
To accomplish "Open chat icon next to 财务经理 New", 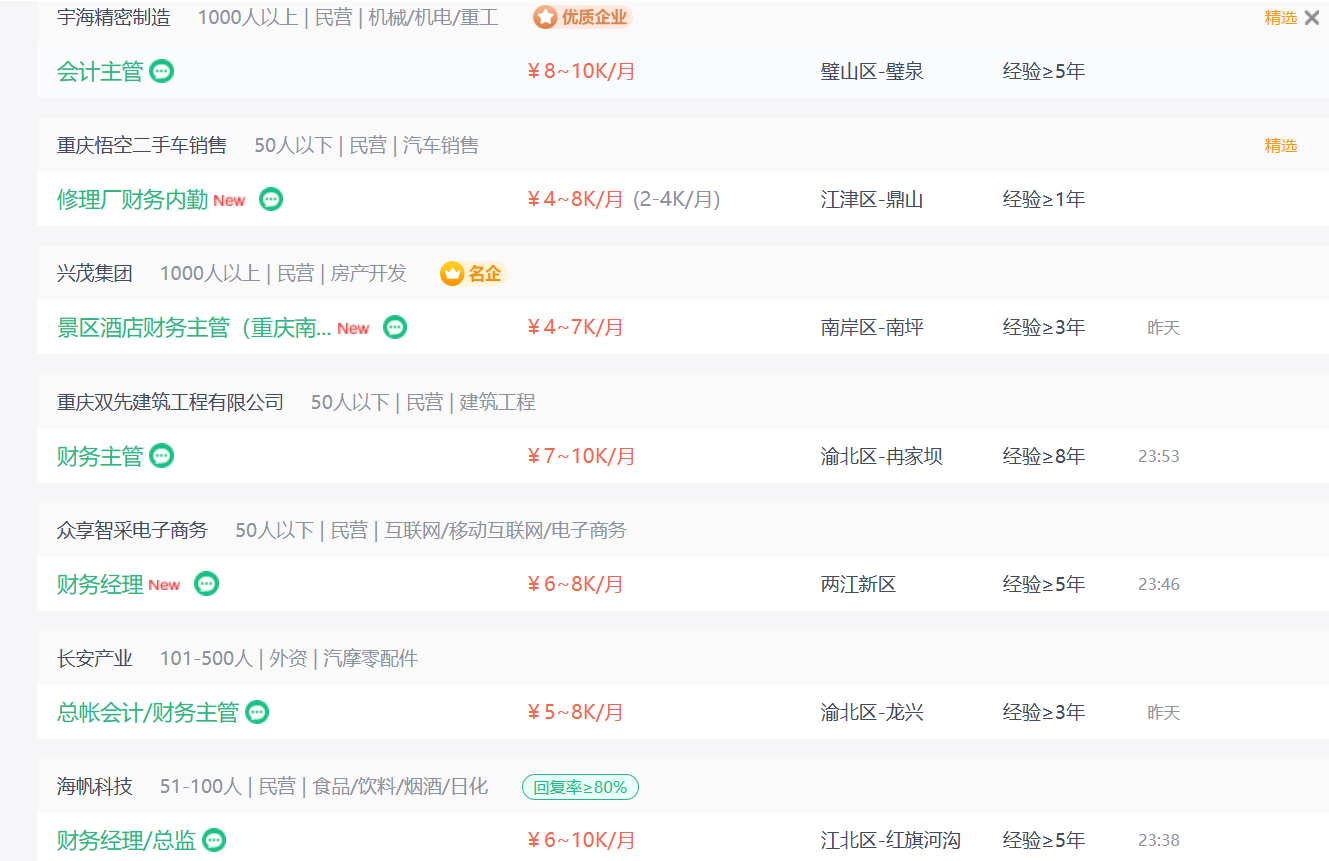I will pyautogui.click(x=206, y=584).
